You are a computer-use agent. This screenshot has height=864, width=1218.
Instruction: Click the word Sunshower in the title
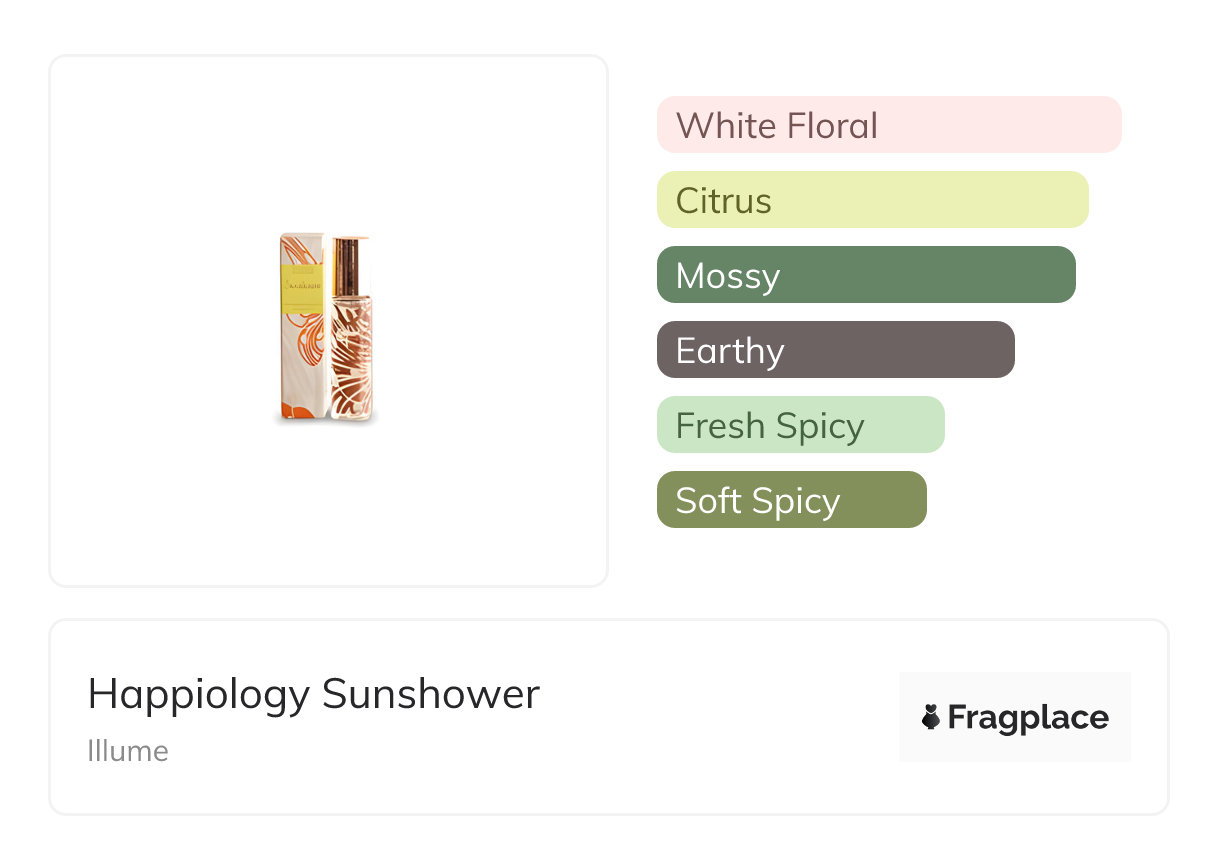tap(431, 694)
